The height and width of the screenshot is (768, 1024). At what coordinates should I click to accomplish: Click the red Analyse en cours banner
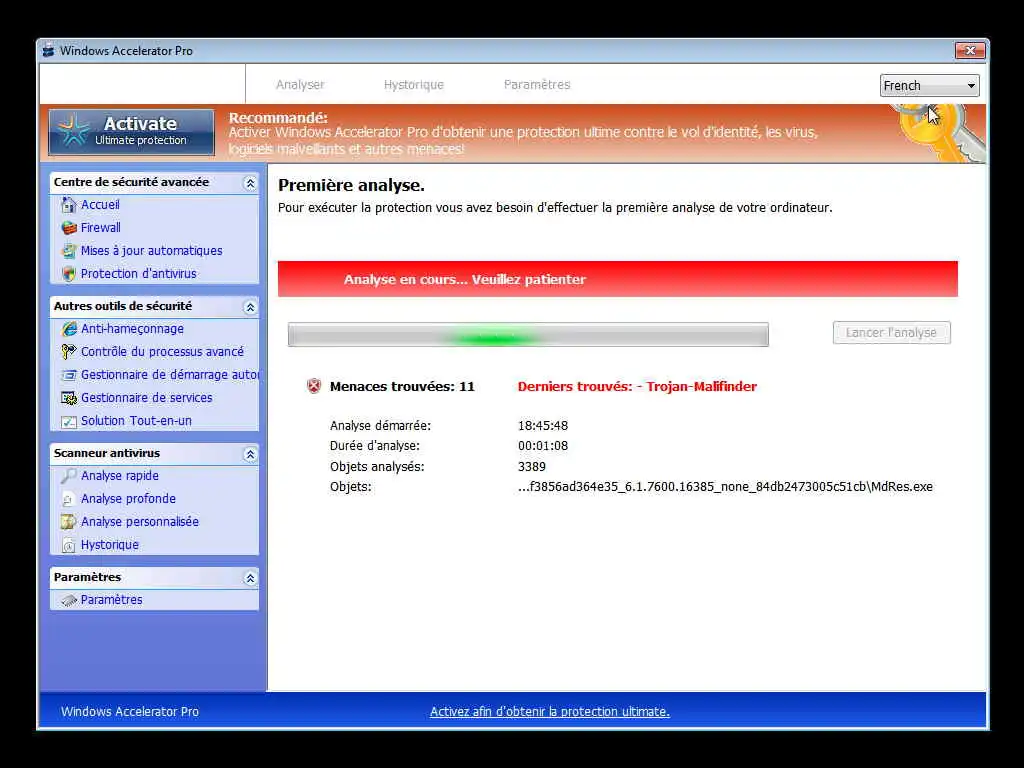618,279
